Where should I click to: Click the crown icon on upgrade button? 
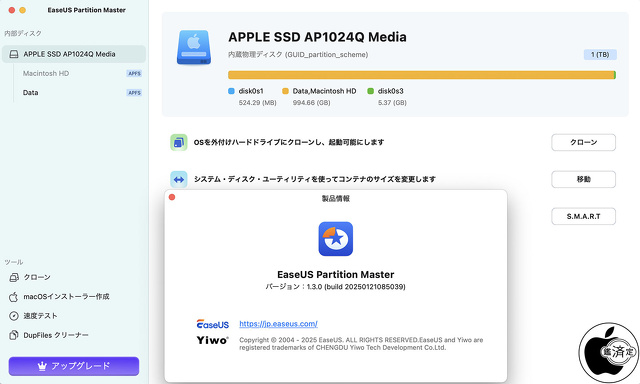(42, 366)
